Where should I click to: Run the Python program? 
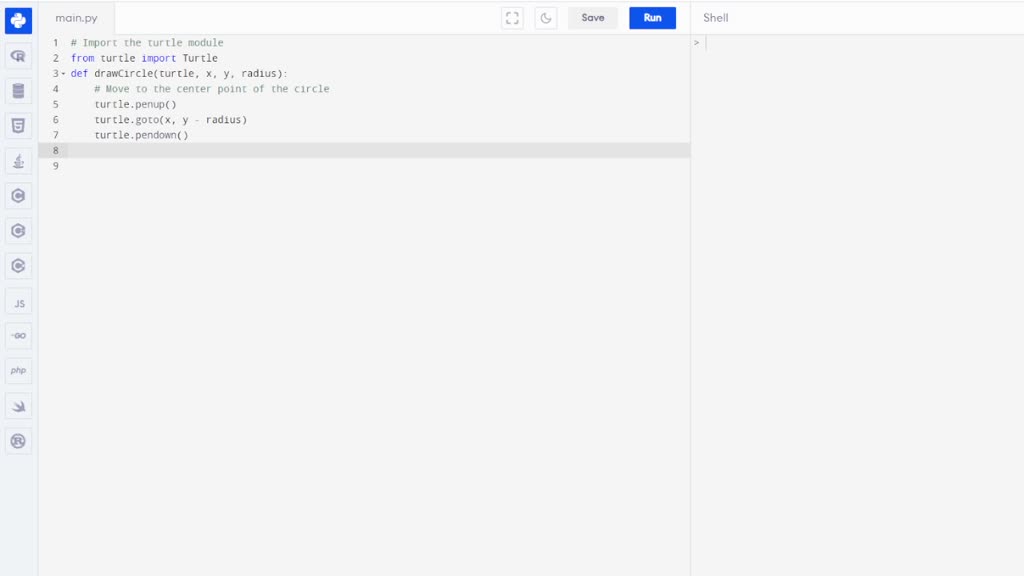(x=652, y=17)
